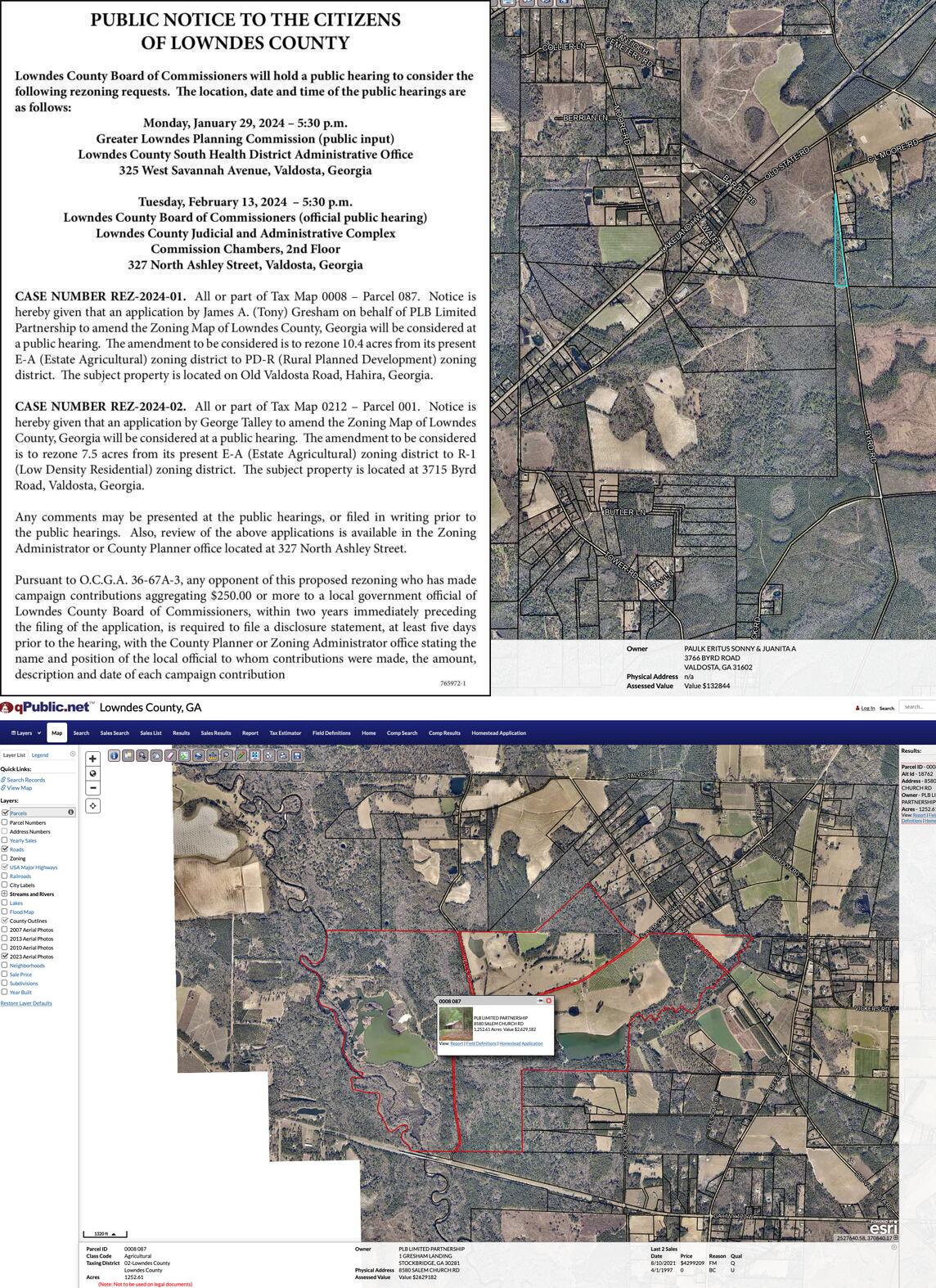Click the parcel photo thumbnail in popup
936x1288 pixels.
tap(456, 1023)
